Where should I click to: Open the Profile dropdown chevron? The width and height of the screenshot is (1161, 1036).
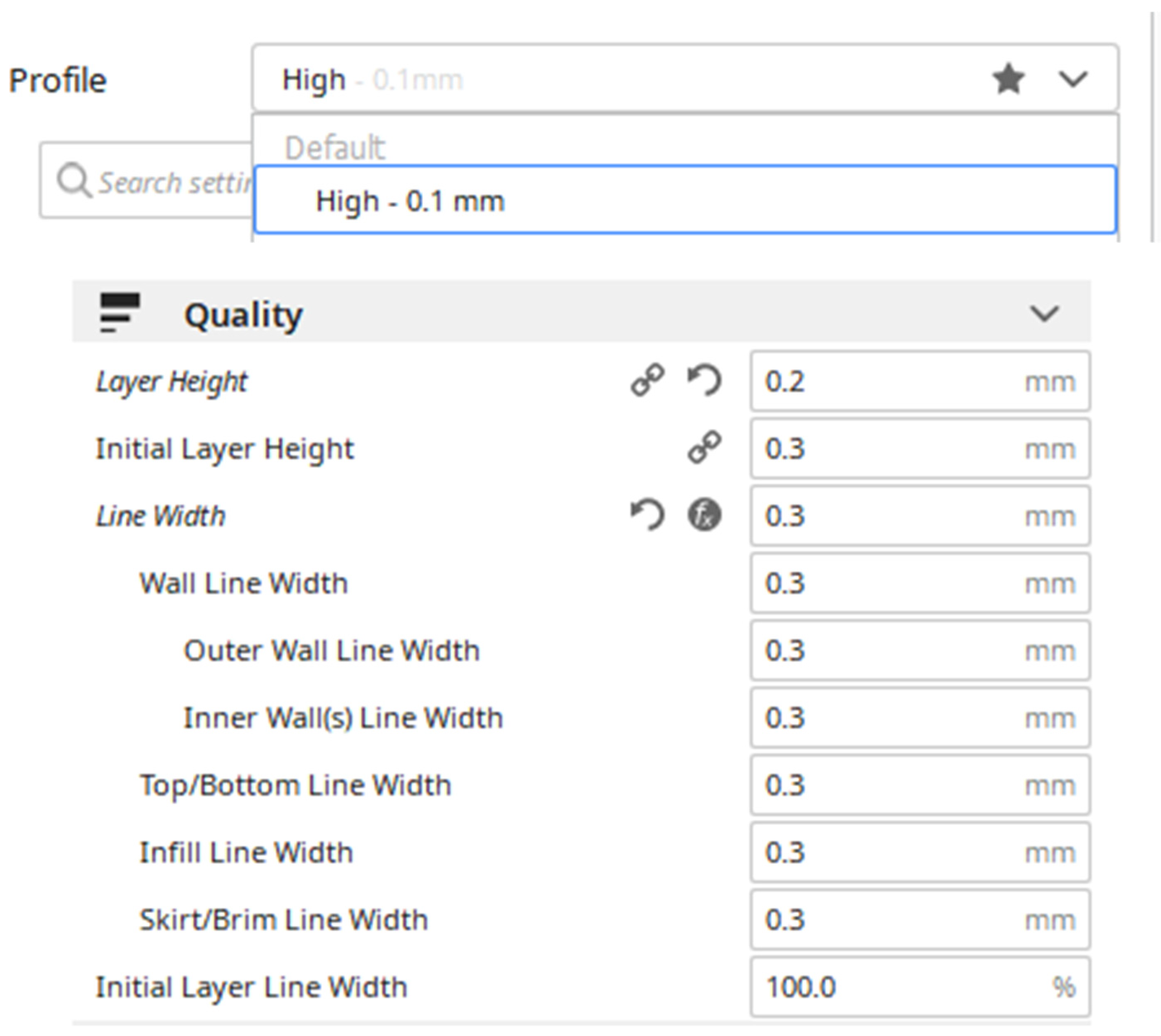1072,79
